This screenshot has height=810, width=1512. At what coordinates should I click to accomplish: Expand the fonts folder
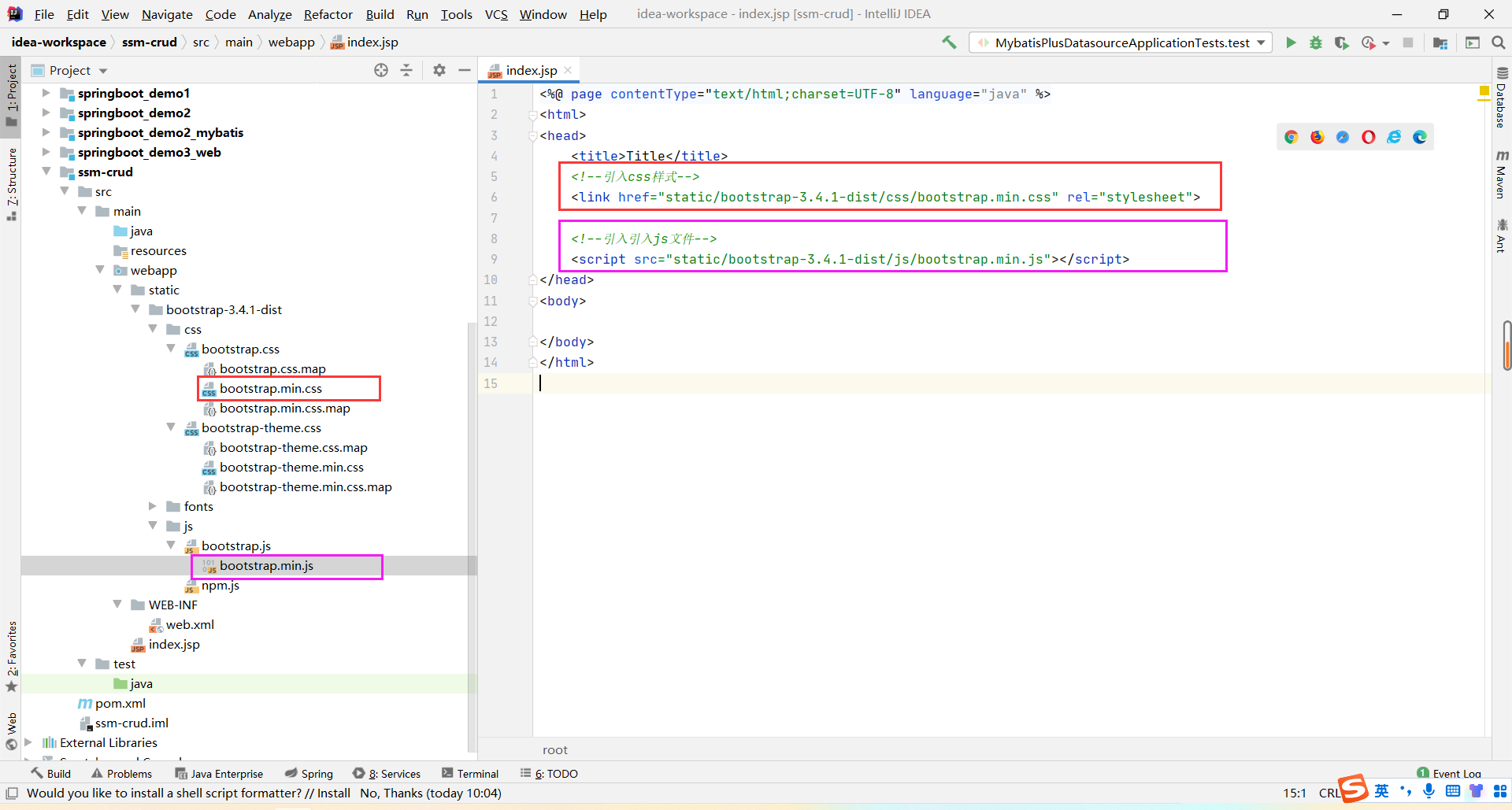153,506
